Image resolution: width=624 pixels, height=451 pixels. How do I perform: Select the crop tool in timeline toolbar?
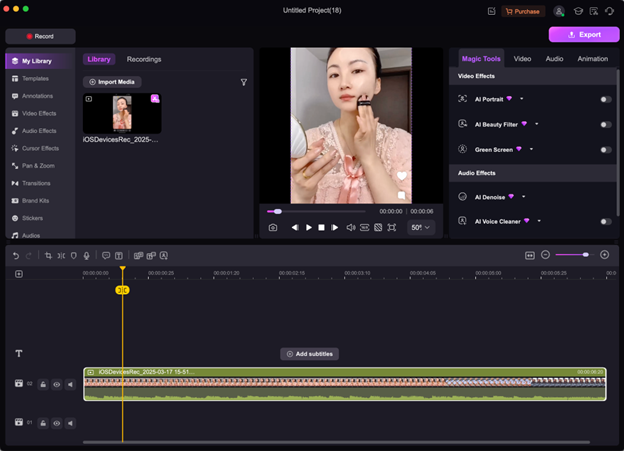click(x=48, y=256)
